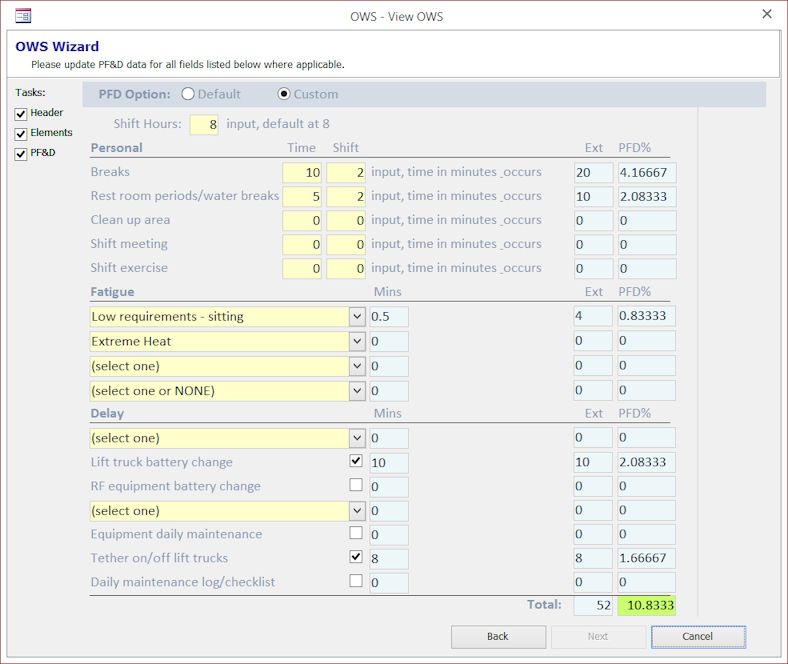Click the RF equipment battery change Mins field
This screenshot has width=788, height=664.
389,487
